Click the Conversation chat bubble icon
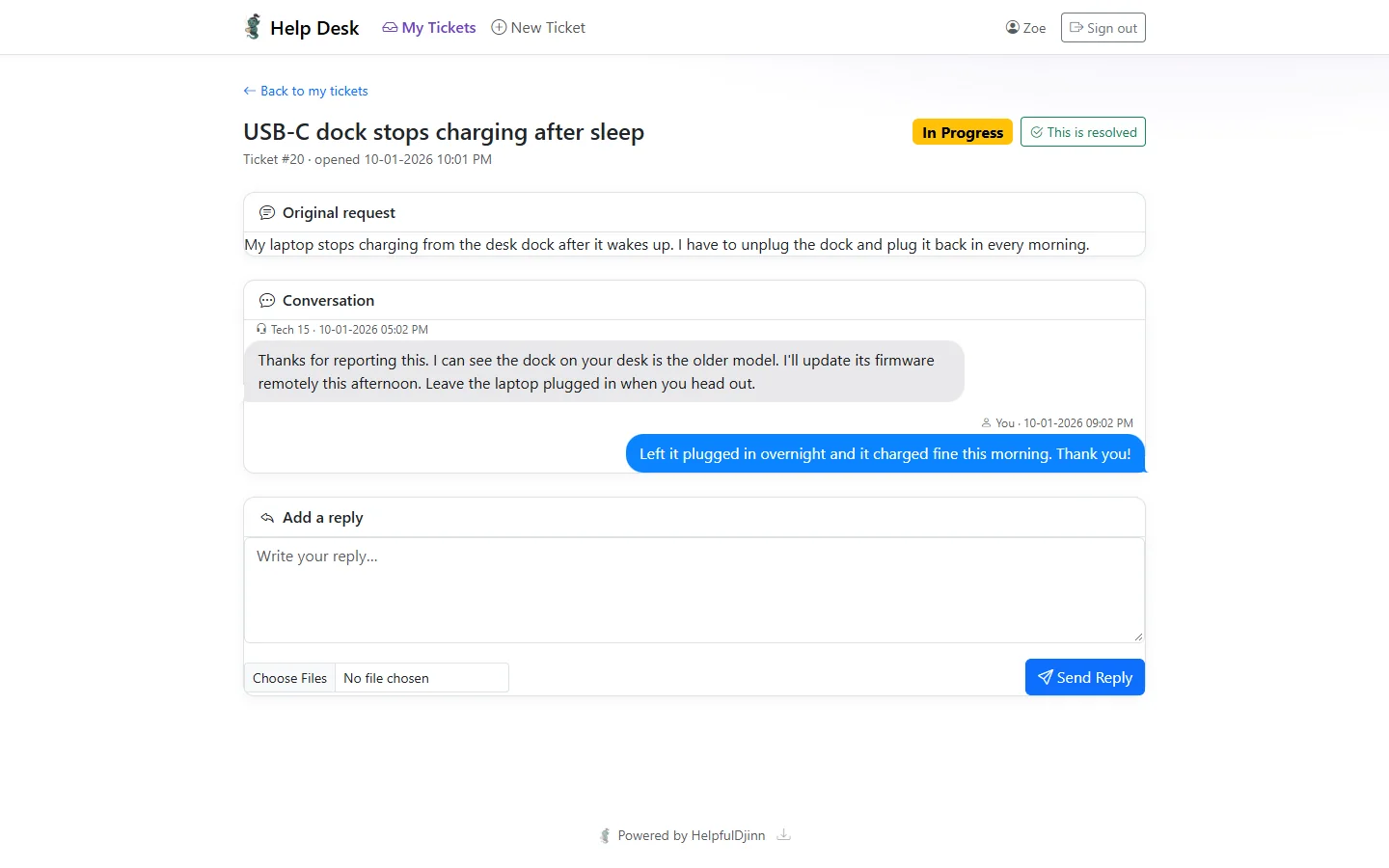Viewport: 1389px width, 868px height. pyautogui.click(x=267, y=301)
